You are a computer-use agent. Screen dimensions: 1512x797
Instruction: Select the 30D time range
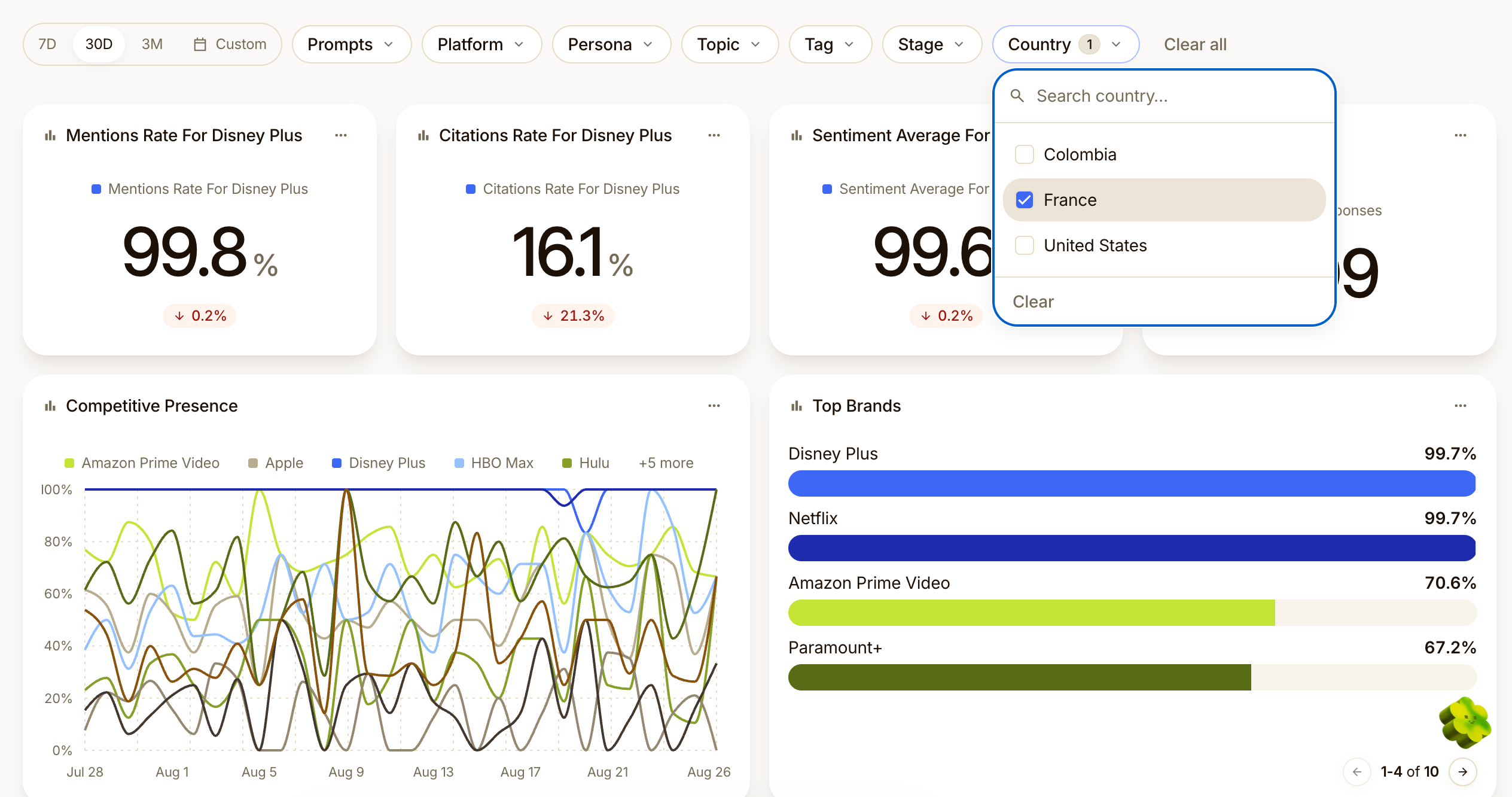click(99, 44)
